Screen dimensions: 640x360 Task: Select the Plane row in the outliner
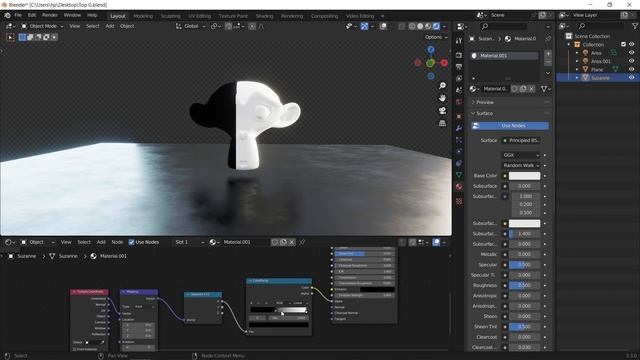597,69
